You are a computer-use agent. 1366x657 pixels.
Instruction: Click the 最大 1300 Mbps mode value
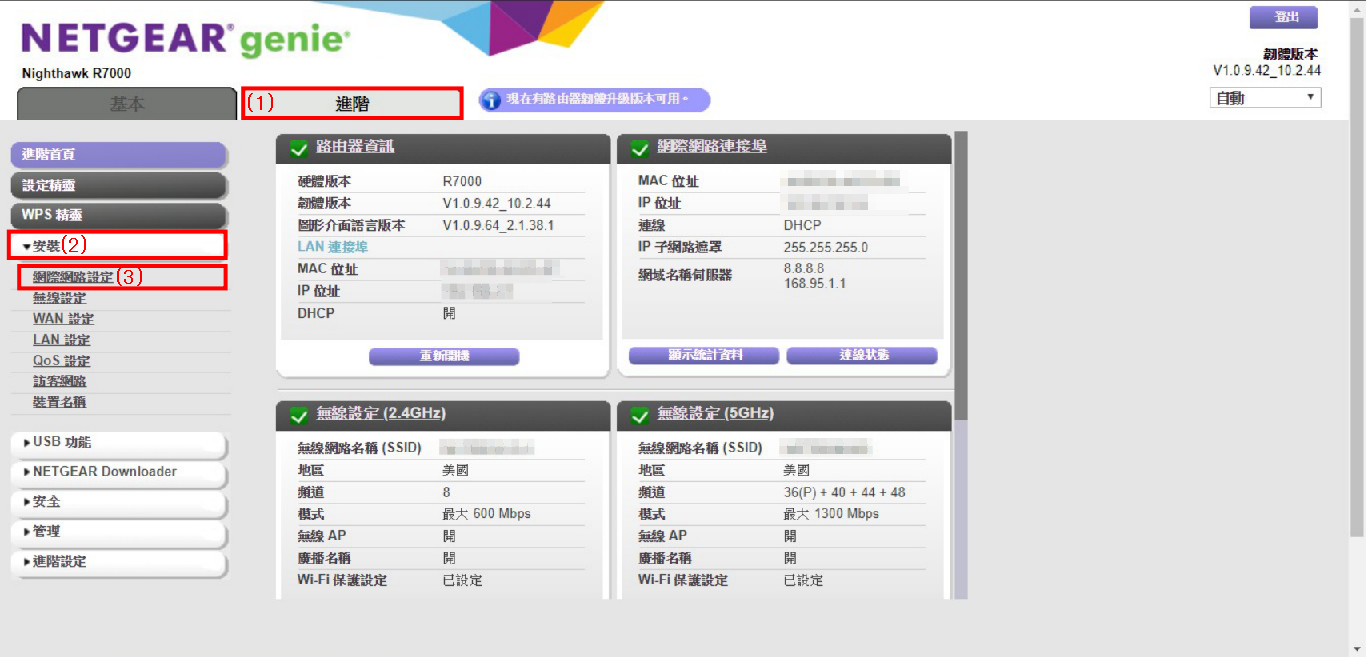(832, 514)
